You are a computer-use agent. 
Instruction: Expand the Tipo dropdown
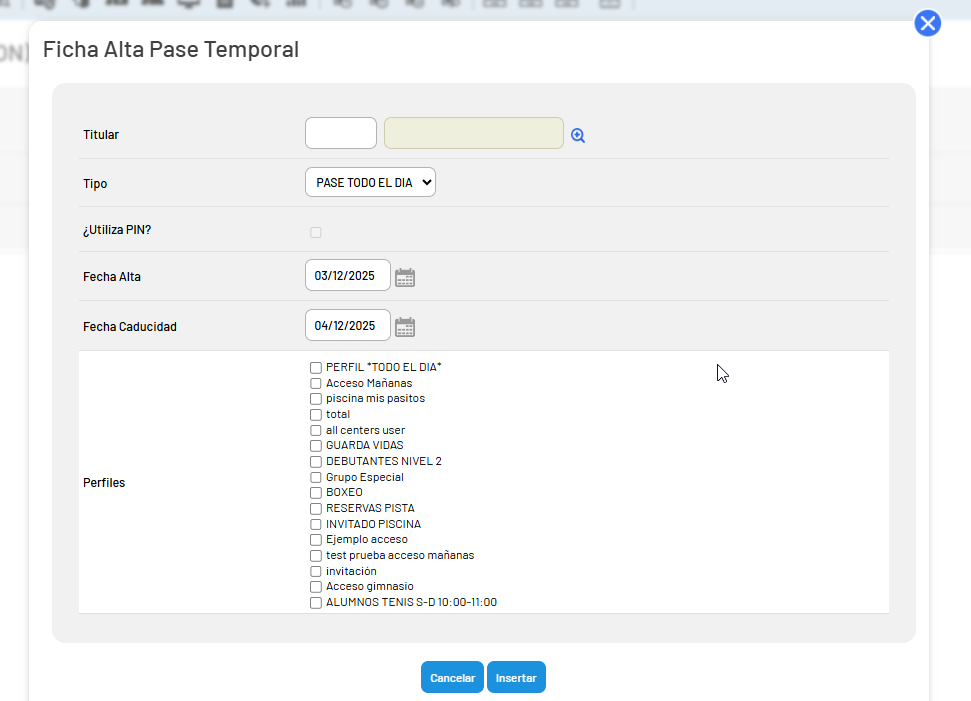(x=370, y=182)
